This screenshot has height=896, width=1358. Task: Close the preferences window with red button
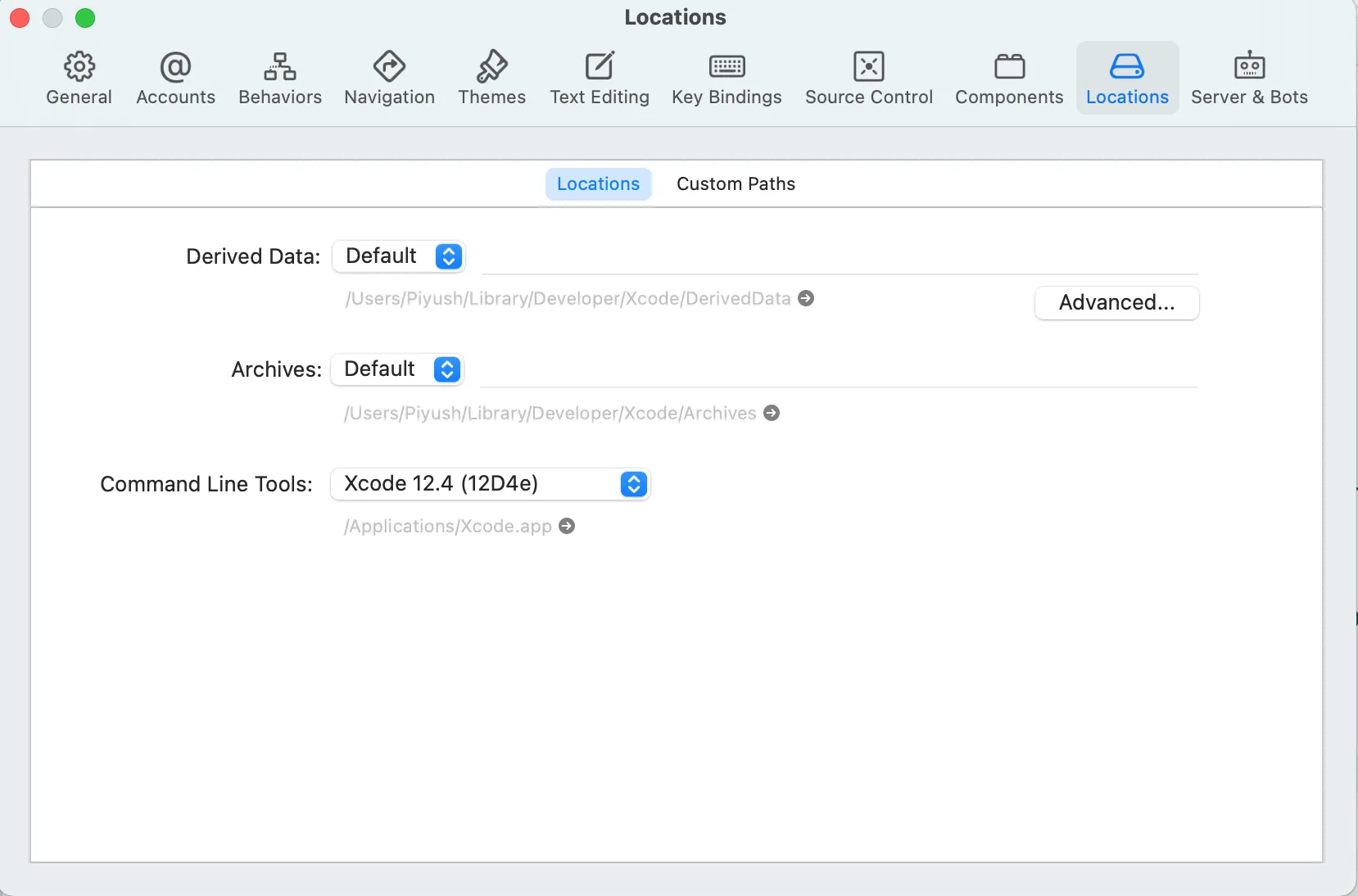click(20, 18)
